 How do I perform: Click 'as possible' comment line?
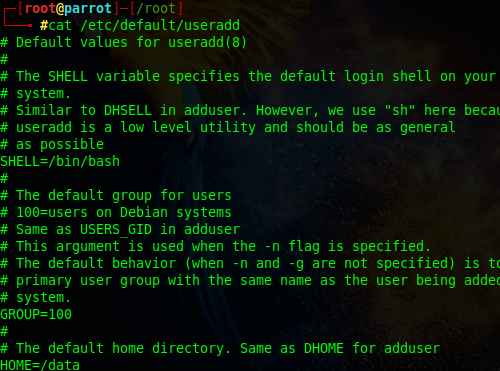pos(60,145)
